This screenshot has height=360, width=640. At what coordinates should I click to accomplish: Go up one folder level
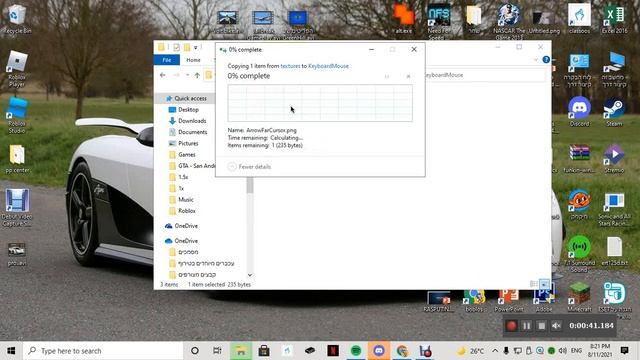(x=197, y=75)
